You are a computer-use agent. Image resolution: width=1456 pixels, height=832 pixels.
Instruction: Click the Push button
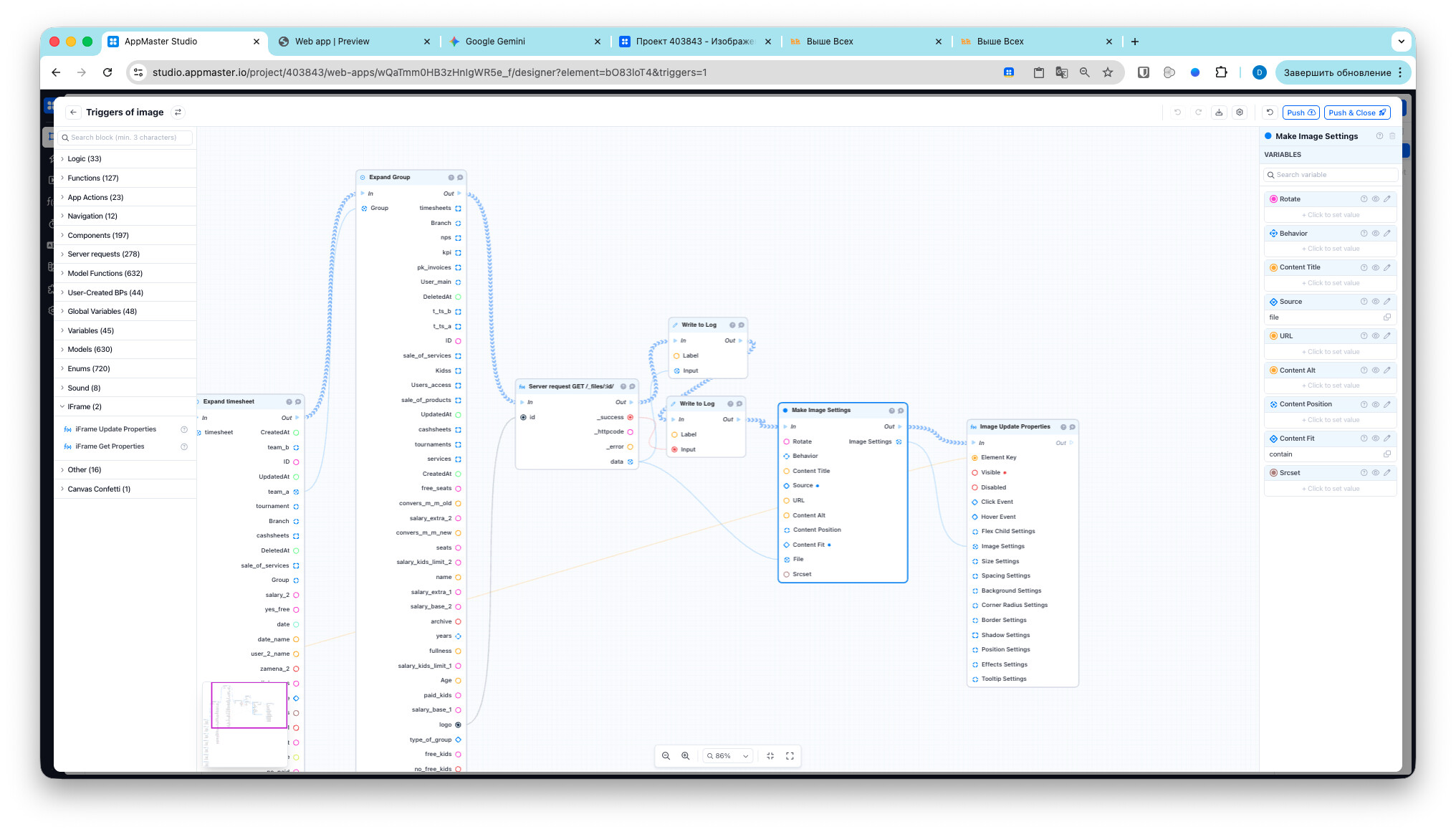tap(1301, 113)
